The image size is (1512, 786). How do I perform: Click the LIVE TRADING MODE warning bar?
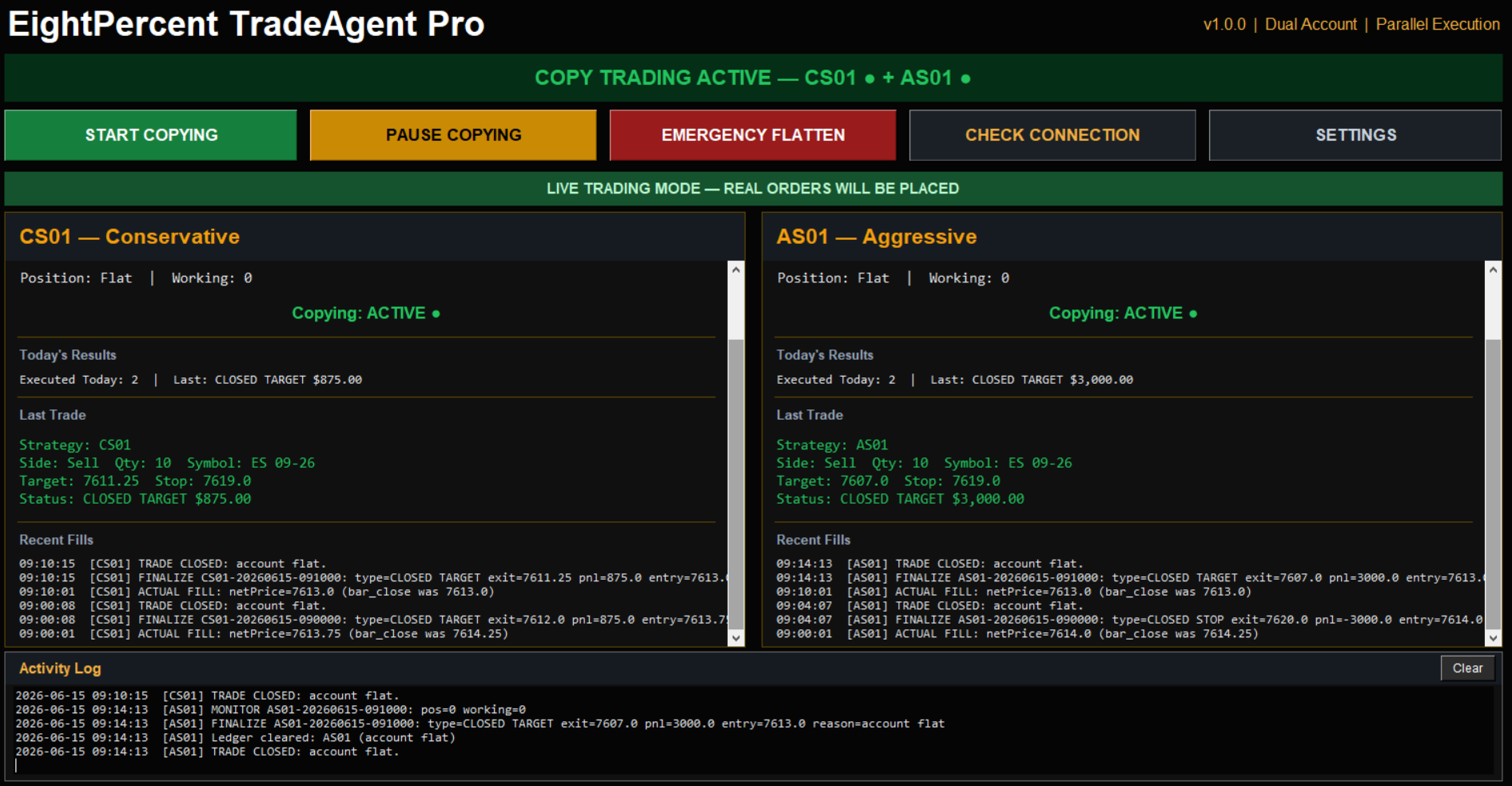click(753, 189)
